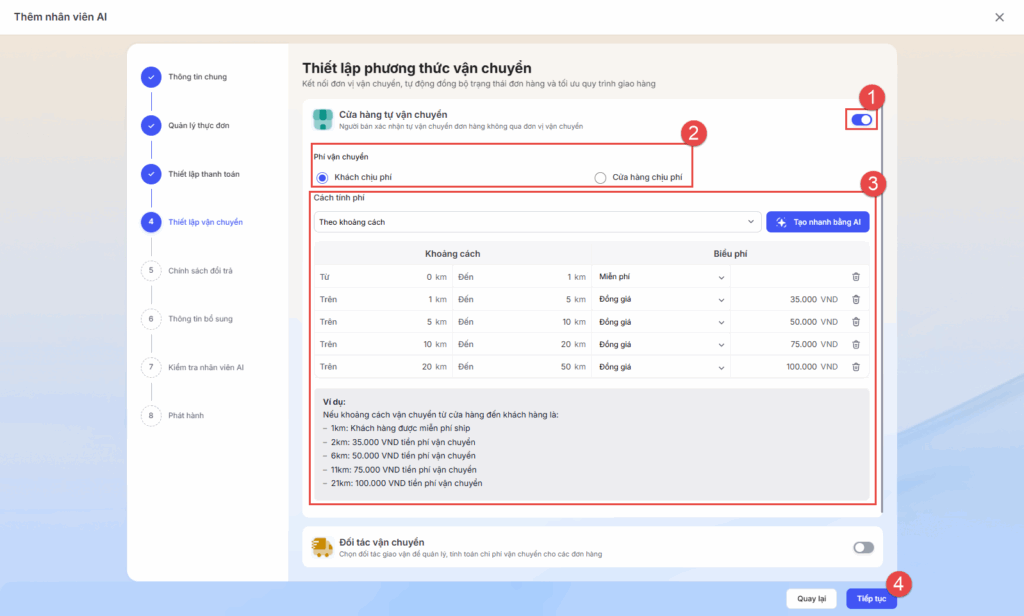Screen dimensions: 1024x616
Task: Delete the 0 km to 1 km fee row
Action: (856, 277)
